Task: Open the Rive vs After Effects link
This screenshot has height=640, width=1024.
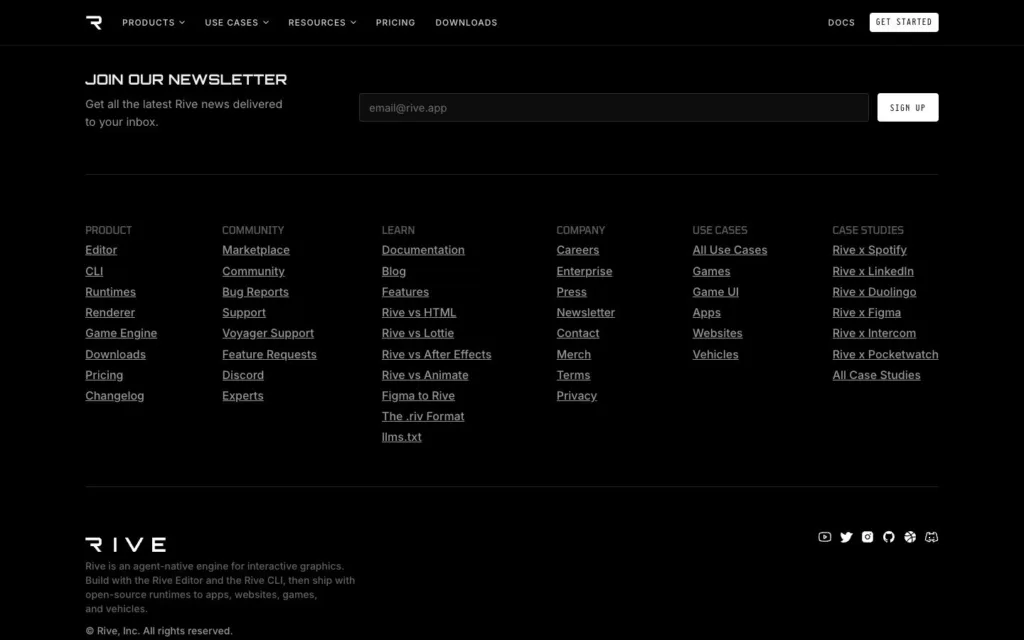Action: click(x=436, y=355)
